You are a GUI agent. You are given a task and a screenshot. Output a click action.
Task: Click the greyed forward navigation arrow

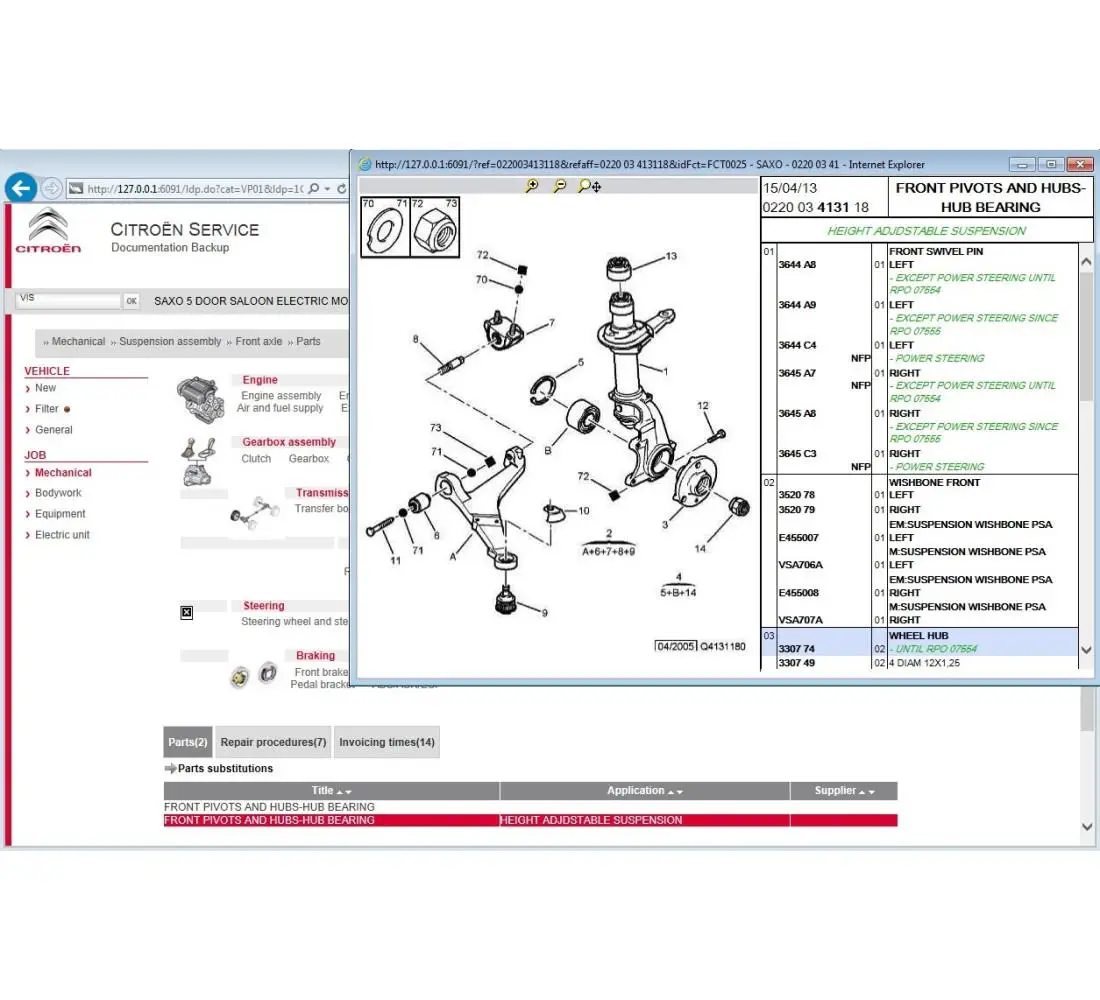(51, 188)
